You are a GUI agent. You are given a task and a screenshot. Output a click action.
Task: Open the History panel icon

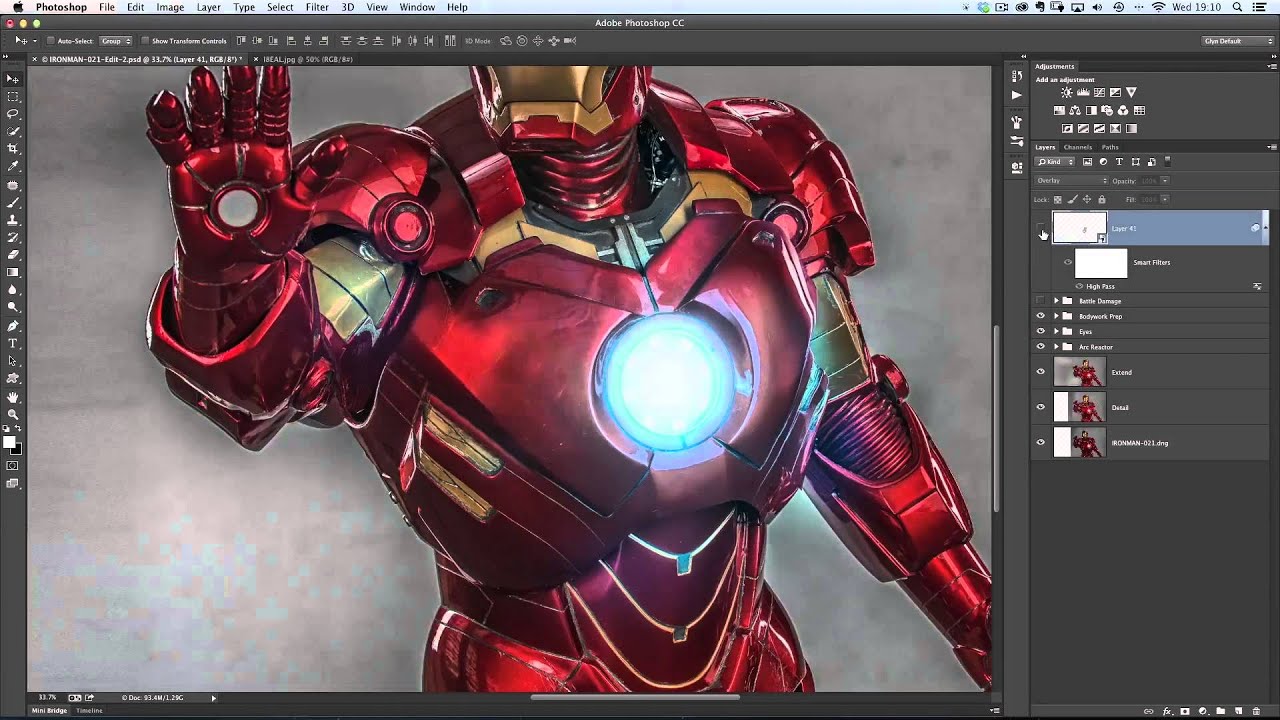click(x=1016, y=76)
